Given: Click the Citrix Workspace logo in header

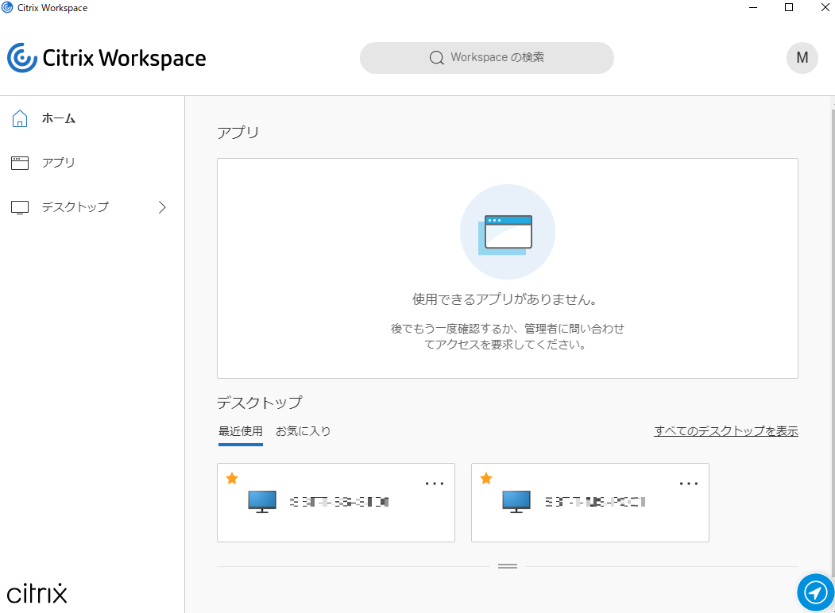Looking at the screenshot, I should pos(106,58).
